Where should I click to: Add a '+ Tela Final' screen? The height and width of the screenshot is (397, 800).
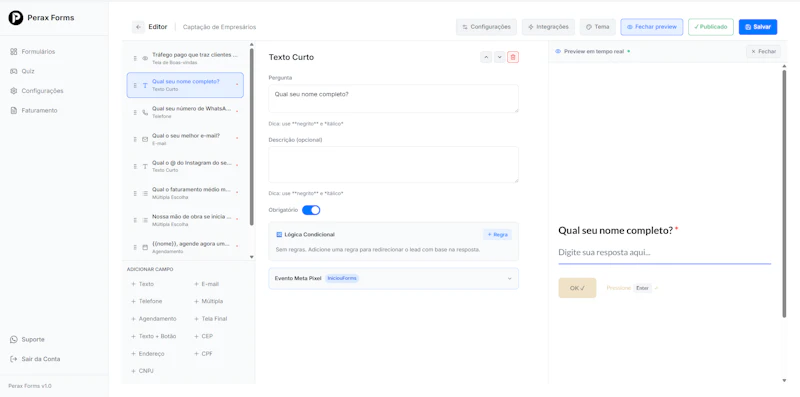point(211,319)
